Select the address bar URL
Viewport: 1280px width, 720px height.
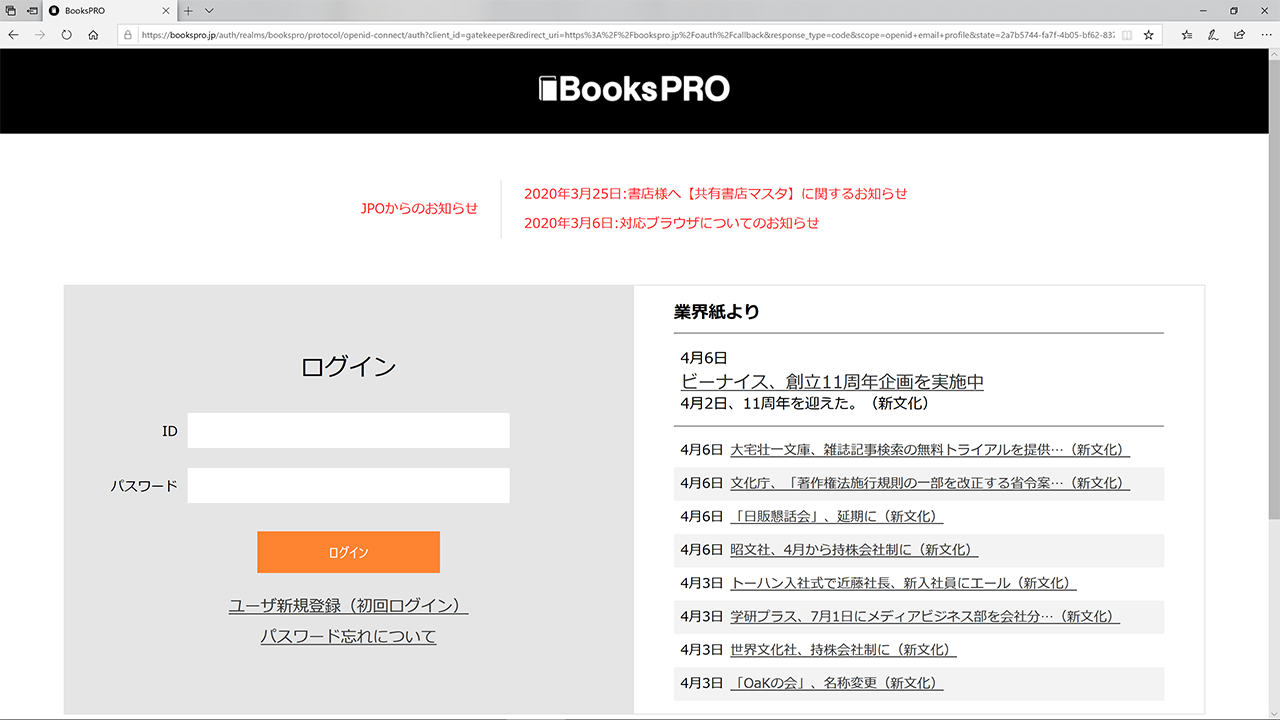pos(628,34)
